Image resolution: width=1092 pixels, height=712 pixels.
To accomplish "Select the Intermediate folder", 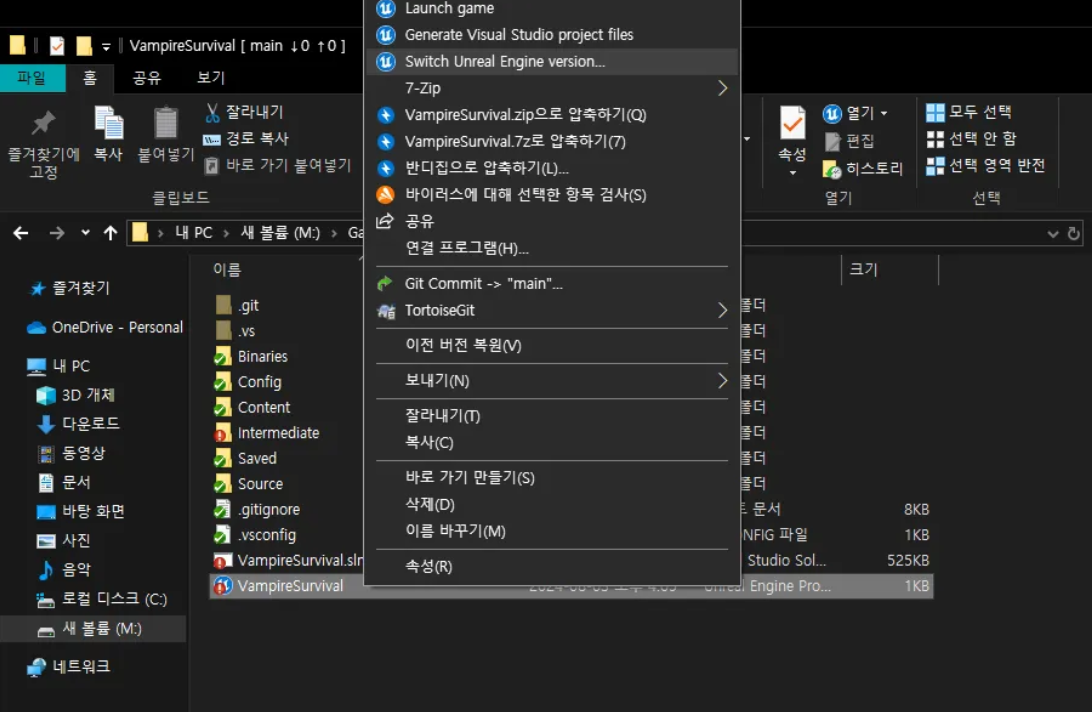I will point(266,433).
